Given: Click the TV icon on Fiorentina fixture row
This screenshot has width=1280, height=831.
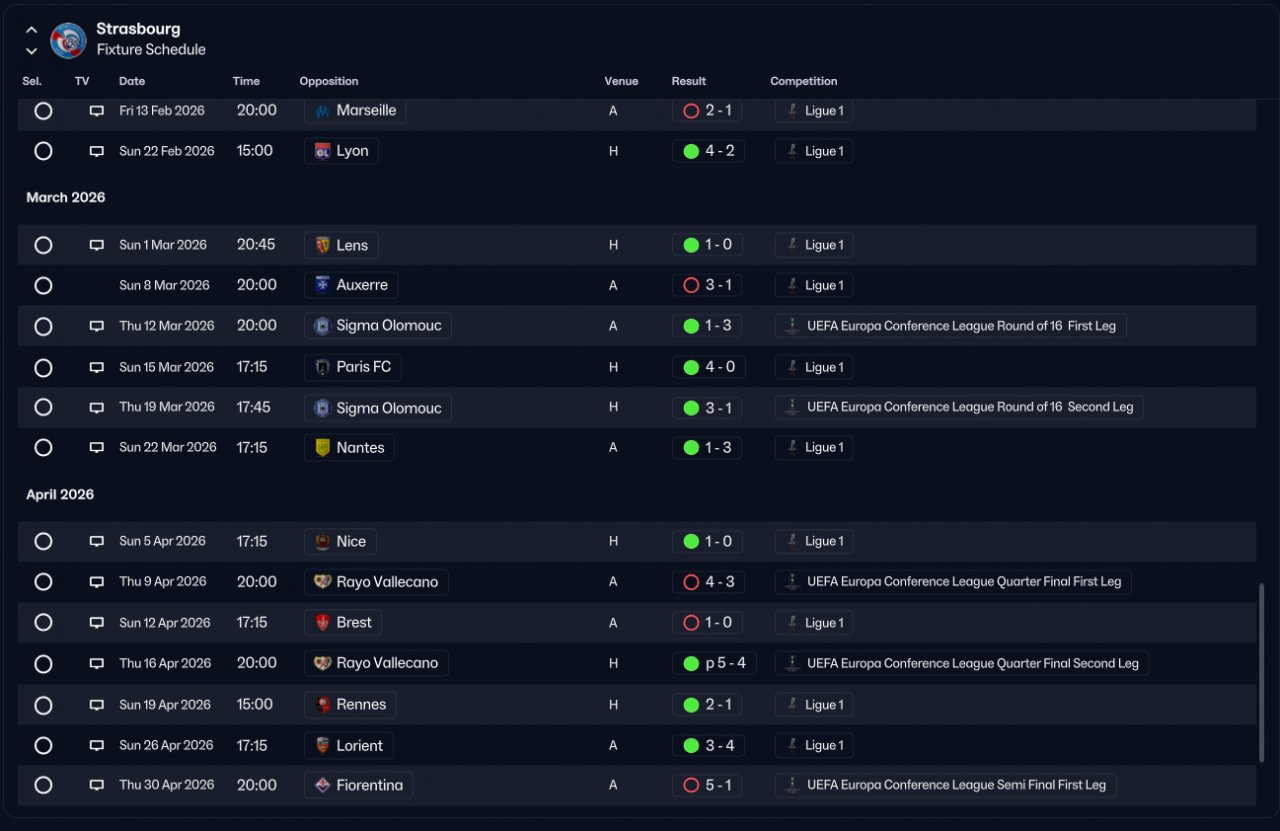Looking at the screenshot, I should point(97,785).
